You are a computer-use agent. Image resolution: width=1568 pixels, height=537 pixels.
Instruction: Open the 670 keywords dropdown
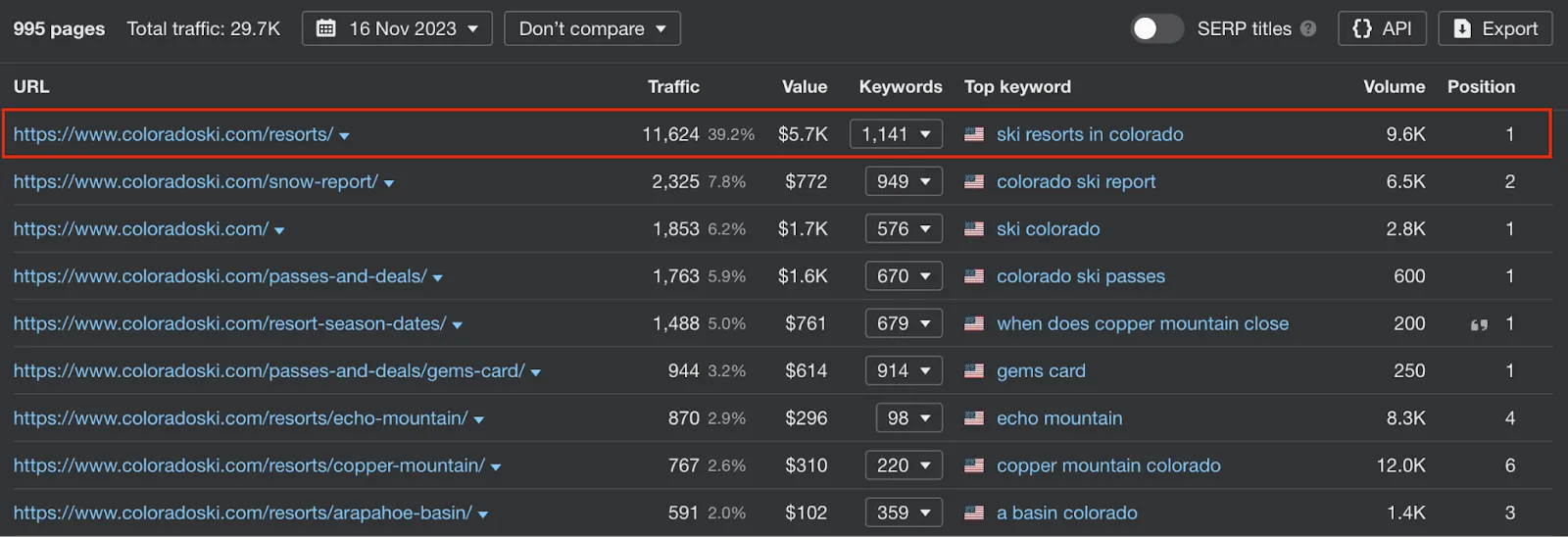tap(904, 276)
